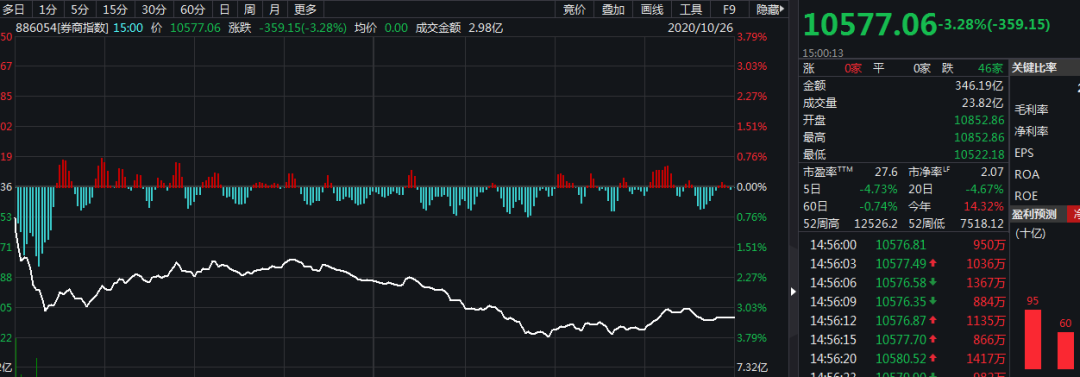Viewport: 1080px width, 377px height.
Task: Switch to the 月 monthly chart tab
Action: [x=274, y=9]
